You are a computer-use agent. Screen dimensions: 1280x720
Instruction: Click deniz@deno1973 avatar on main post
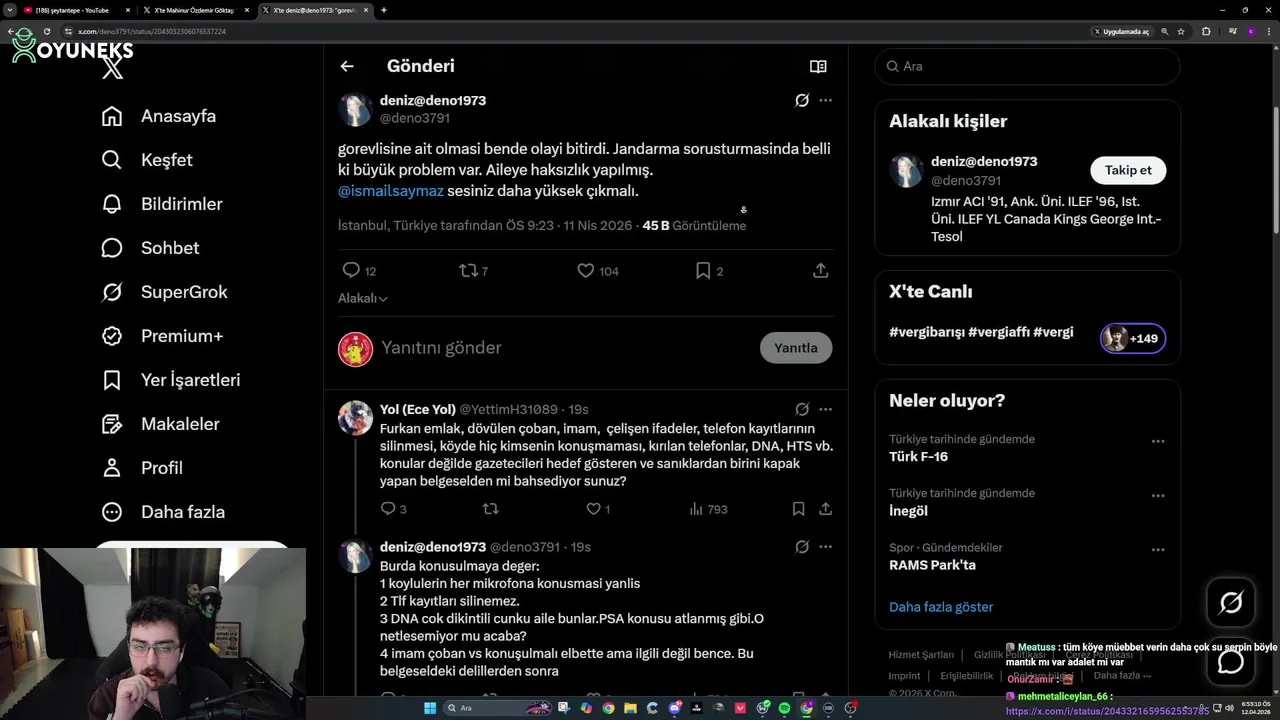pos(355,109)
